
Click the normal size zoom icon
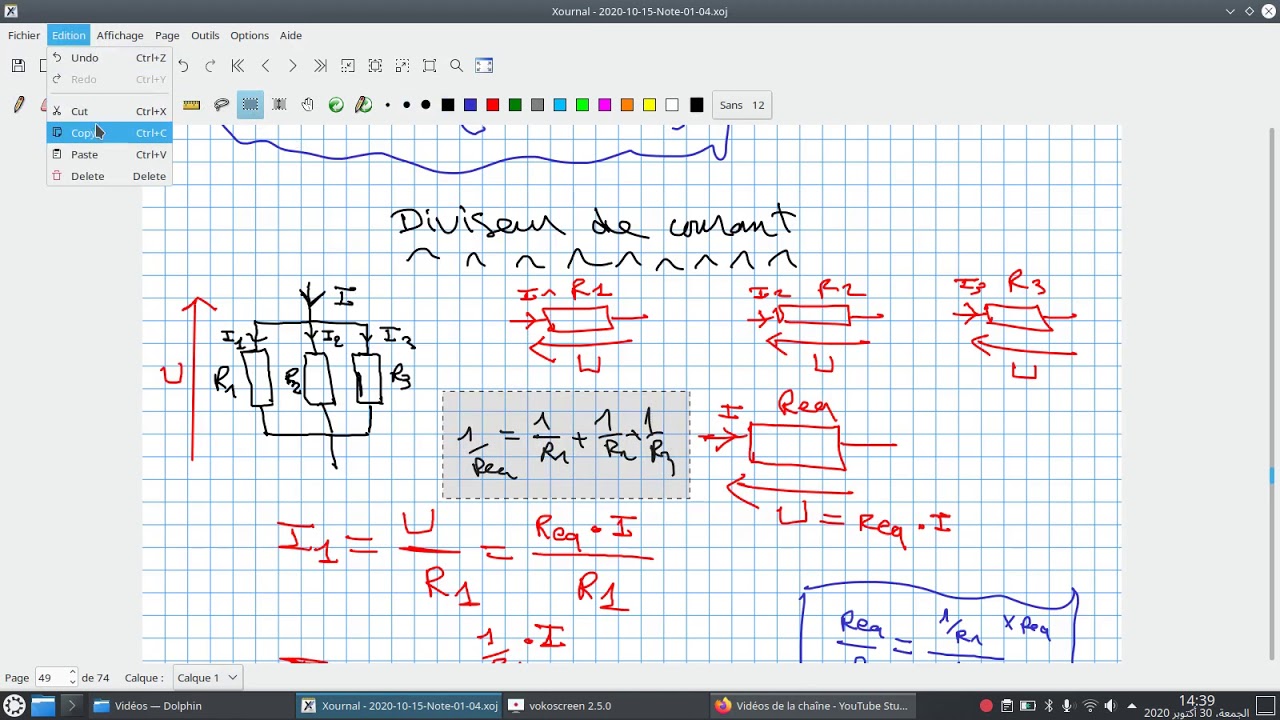tap(430, 66)
